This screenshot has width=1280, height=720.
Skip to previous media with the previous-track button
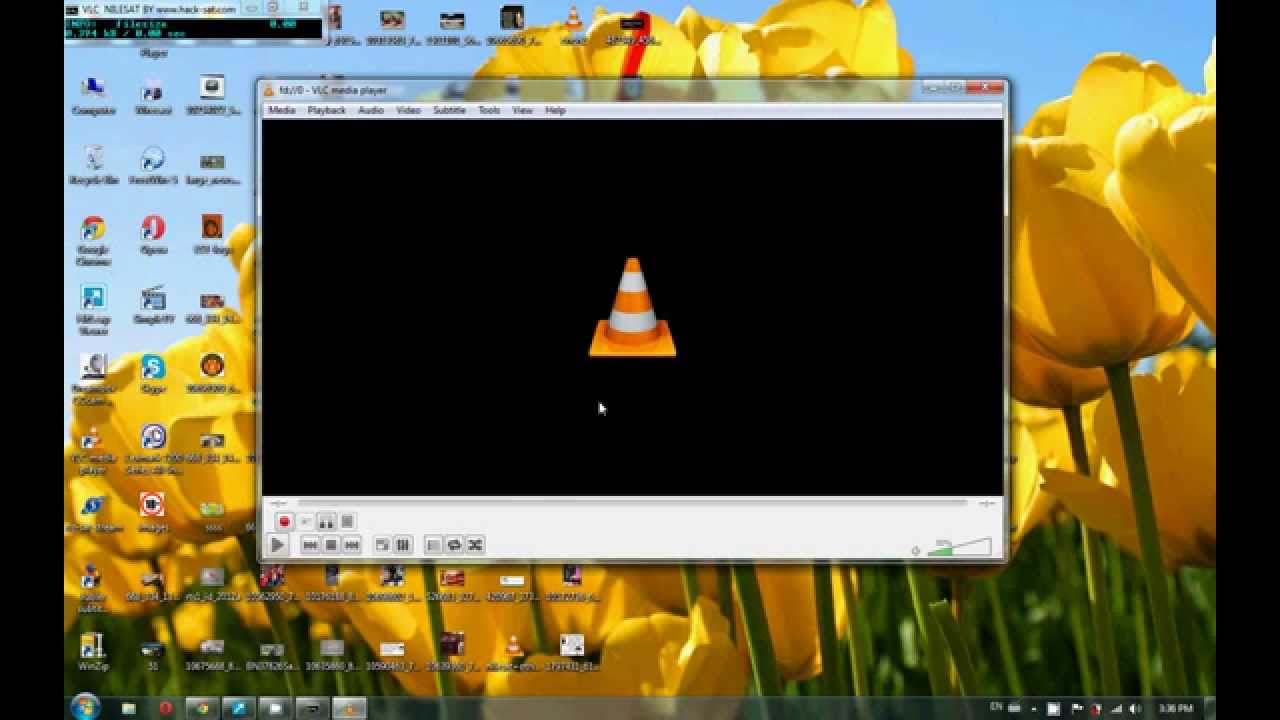[310, 545]
